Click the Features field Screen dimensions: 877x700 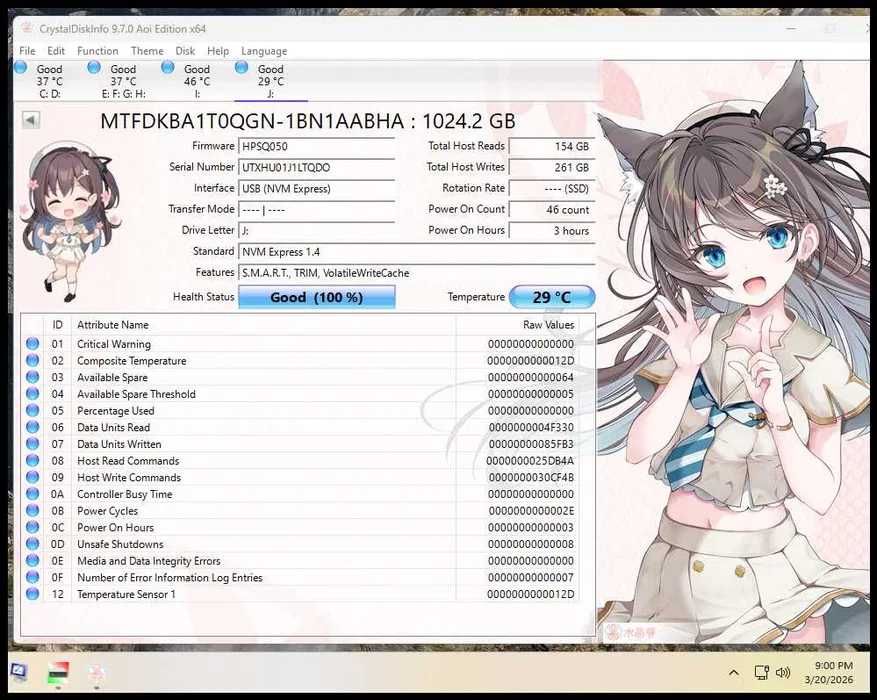tap(417, 273)
